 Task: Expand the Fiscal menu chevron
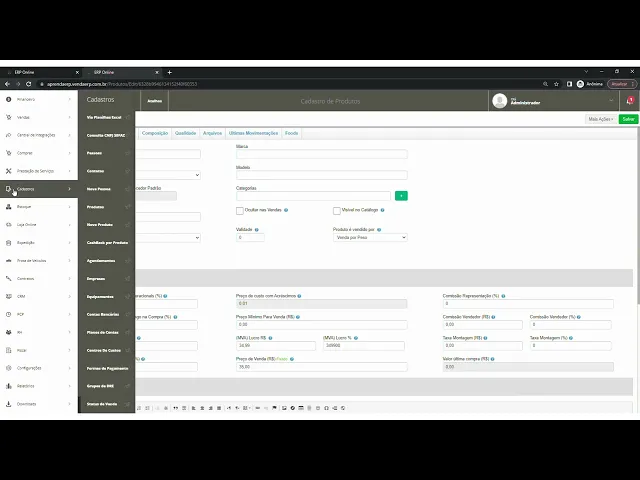click(x=69, y=350)
